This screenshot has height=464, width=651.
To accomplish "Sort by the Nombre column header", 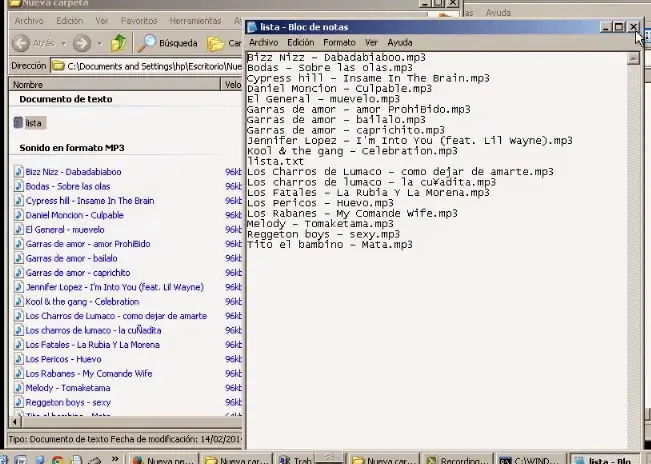I will (x=114, y=85).
